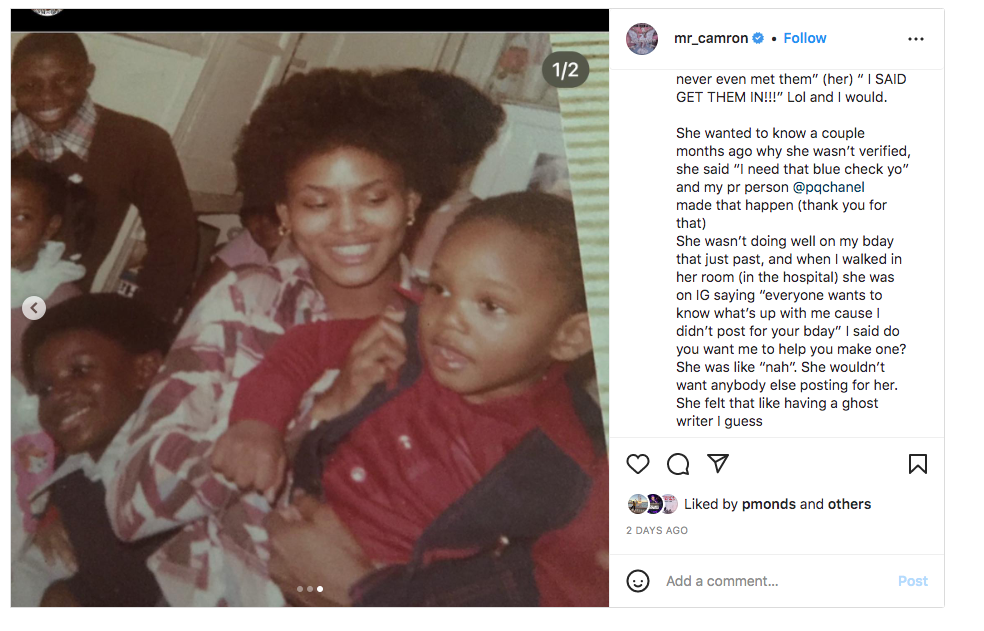Click the 1/2 photo counter badge

coord(565,70)
